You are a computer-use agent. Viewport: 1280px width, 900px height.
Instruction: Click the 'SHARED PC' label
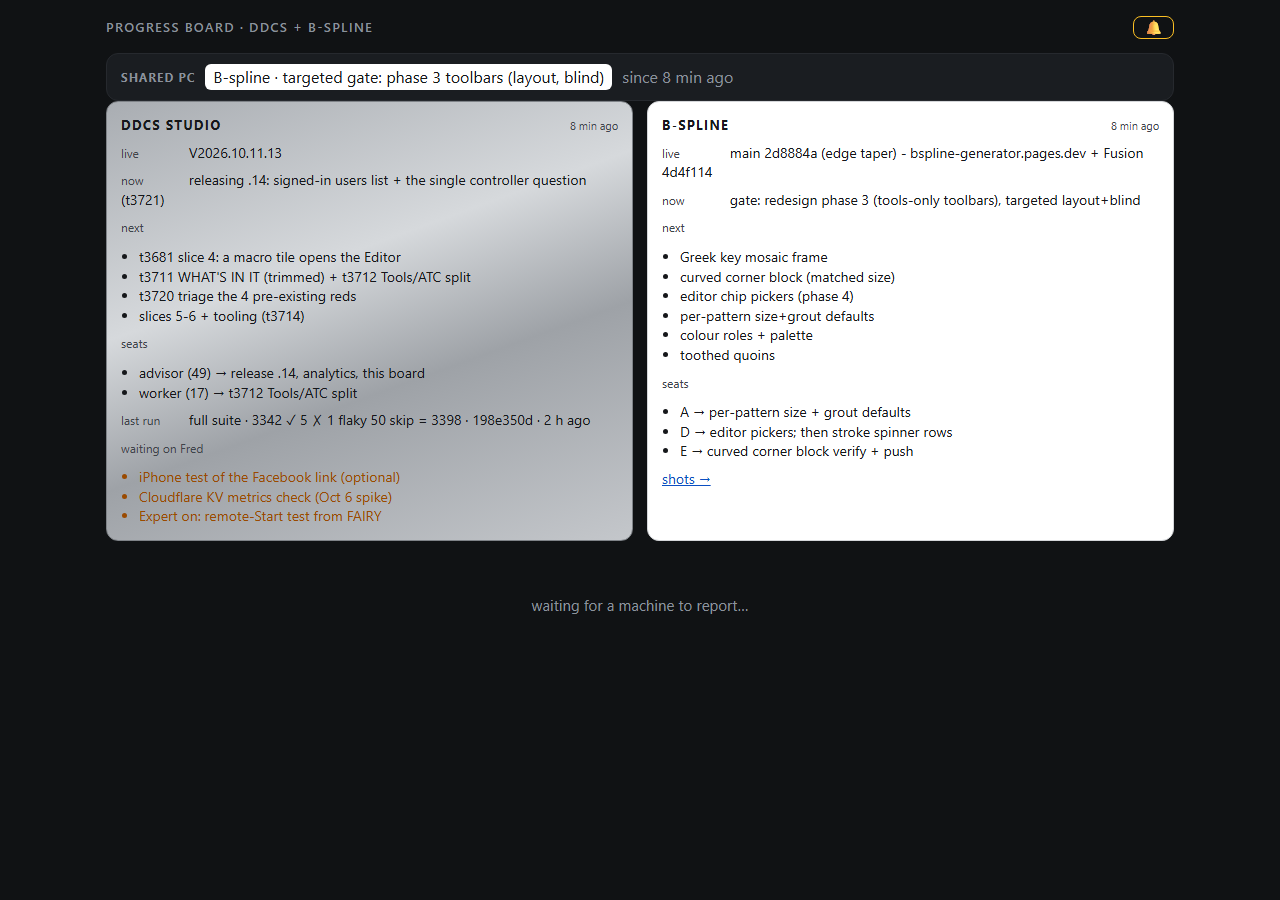158,77
